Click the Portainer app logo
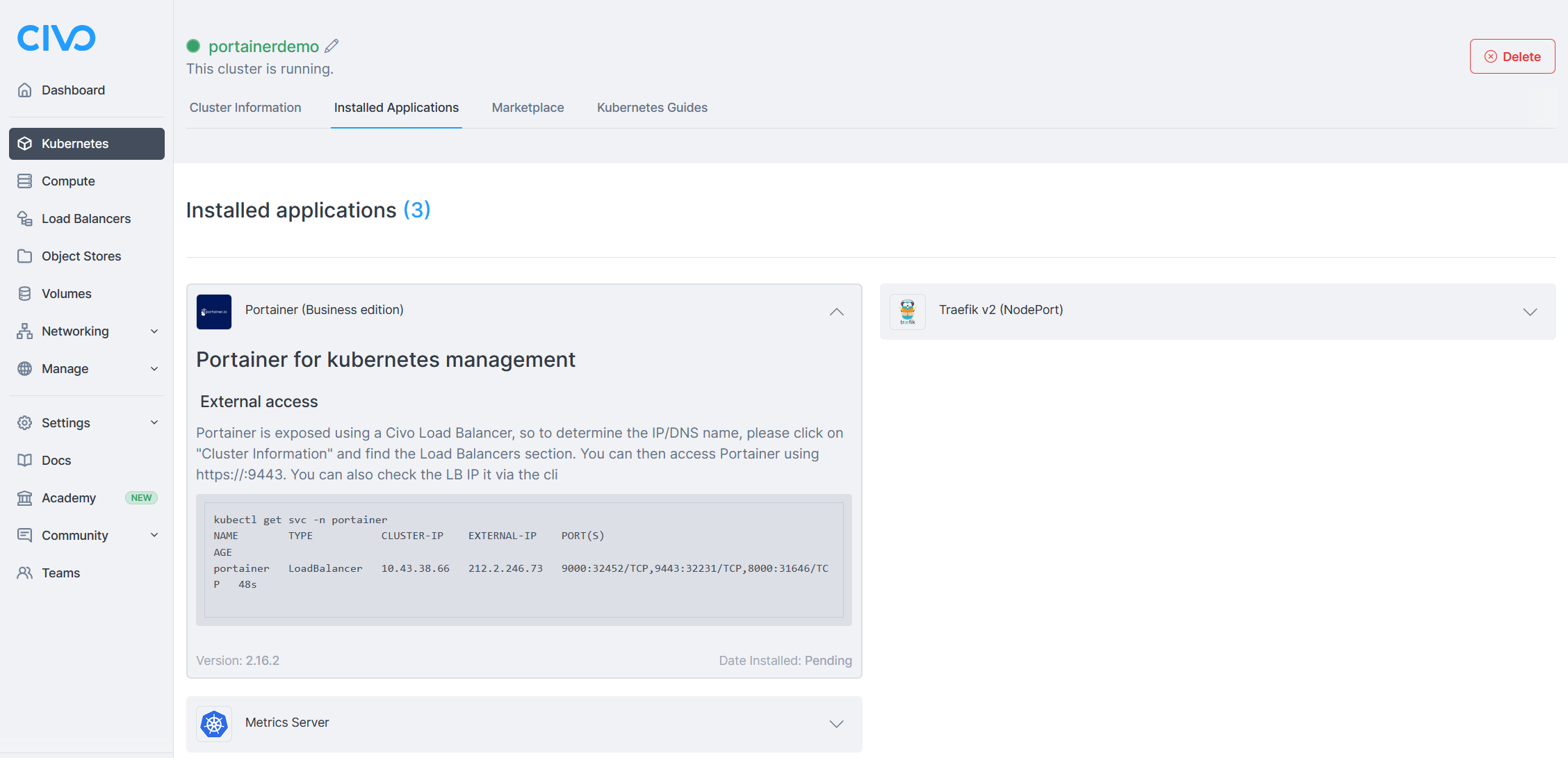Screen dimensions: 1568x758 214,311
